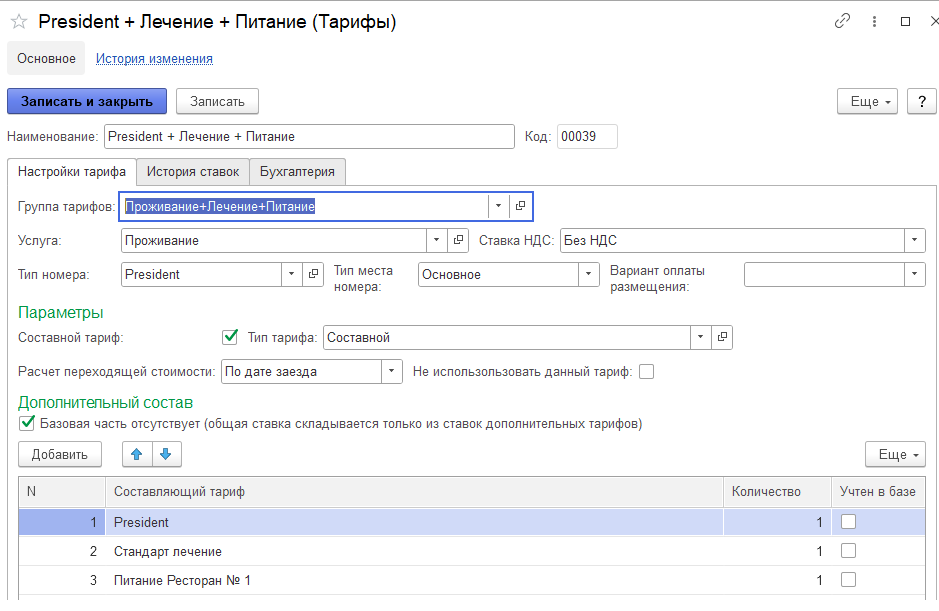The height and width of the screenshot is (611, 939).
Task: Open the three-dot window menu
Action: coord(874,21)
